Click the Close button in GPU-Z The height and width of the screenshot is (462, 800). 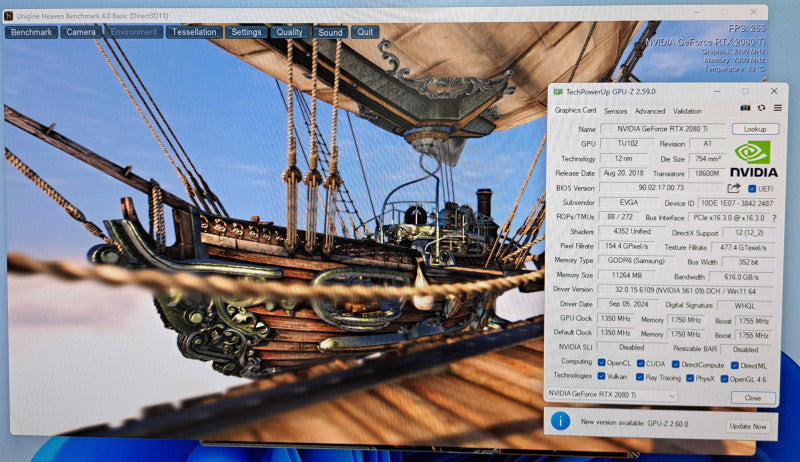pos(753,398)
